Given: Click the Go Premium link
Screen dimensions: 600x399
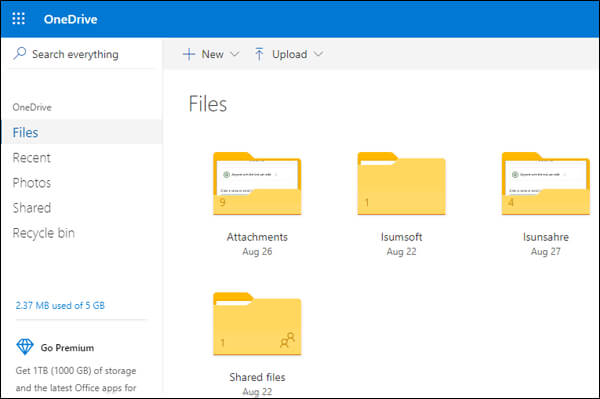Looking at the screenshot, I should (67, 348).
